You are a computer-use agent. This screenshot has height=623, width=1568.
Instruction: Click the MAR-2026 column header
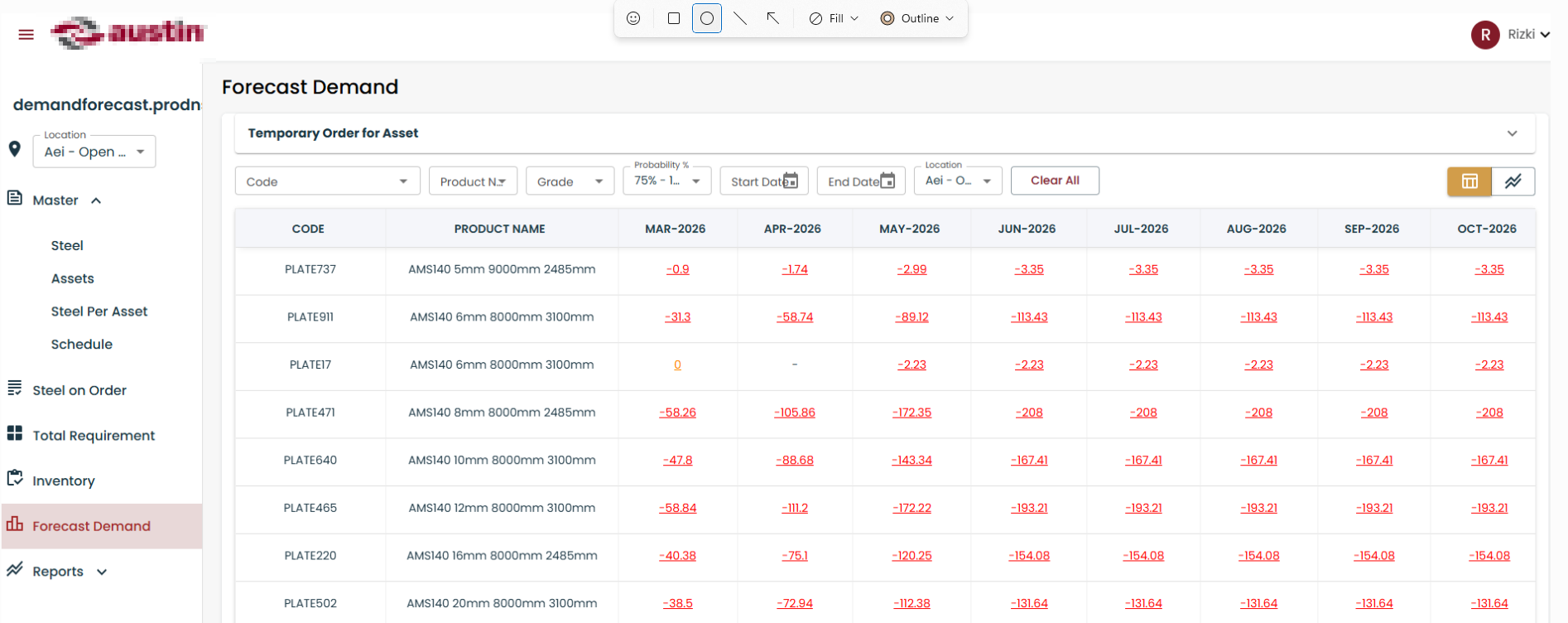[676, 229]
